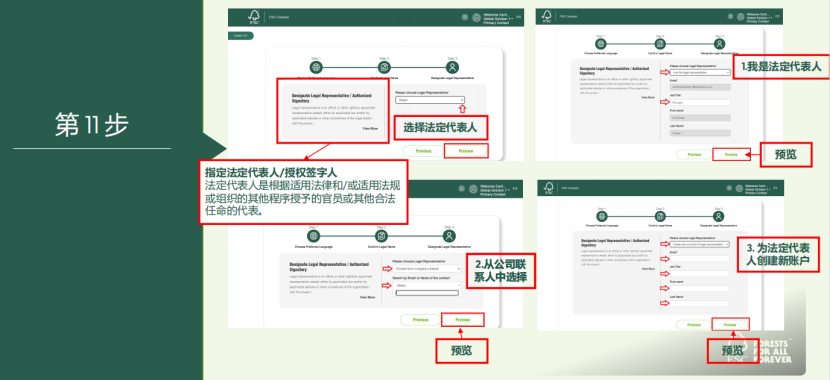Switch EN language selector in top-left screenshot
The image size is (830, 380).
pos(519,17)
